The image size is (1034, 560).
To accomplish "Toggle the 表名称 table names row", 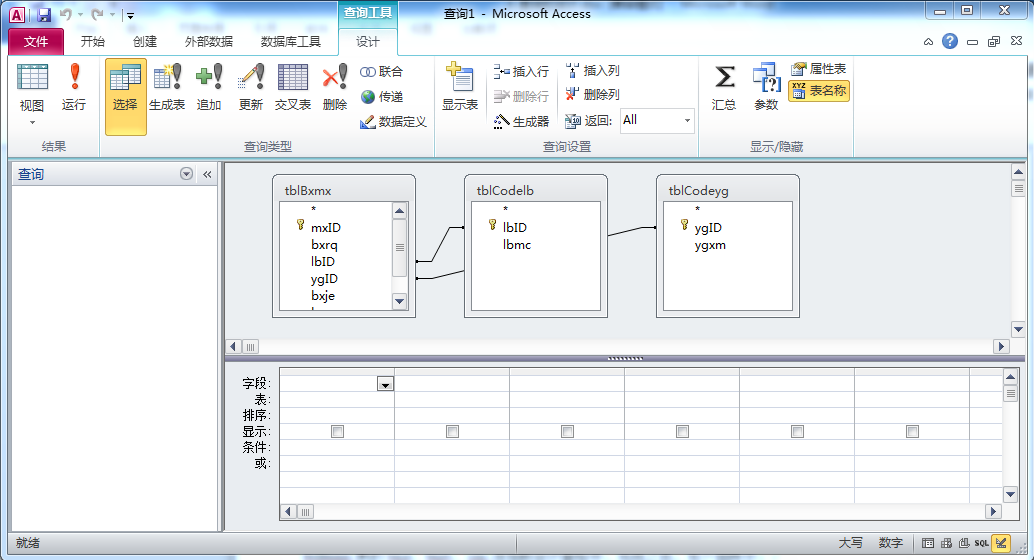I will pos(818,91).
